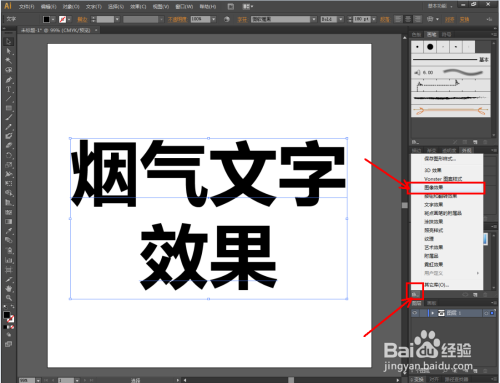Select the Free Transform tool
Image resolution: width=500 pixels, height=383 pixels.
tap(9, 183)
